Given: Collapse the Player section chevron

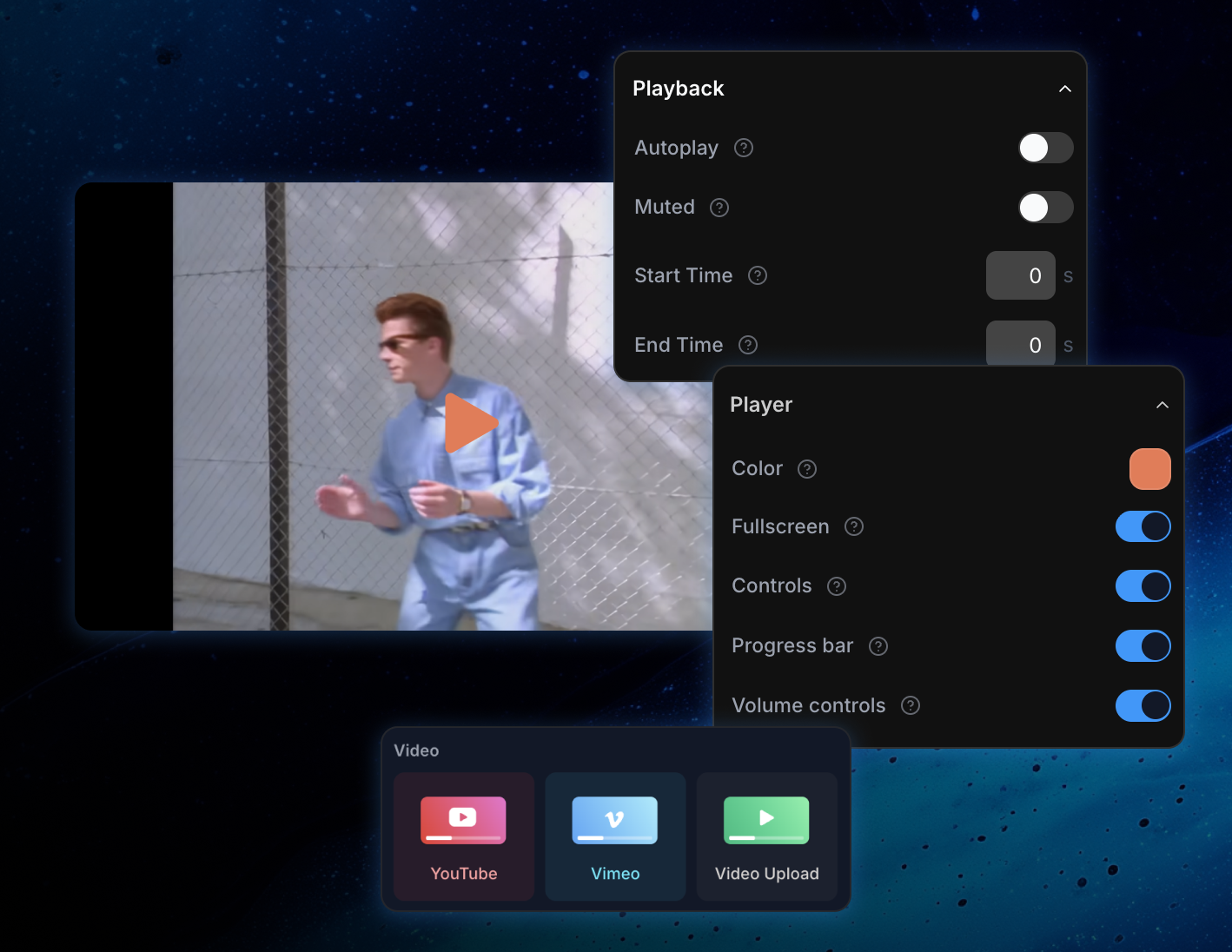Looking at the screenshot, I should [x=1162, y=405].
